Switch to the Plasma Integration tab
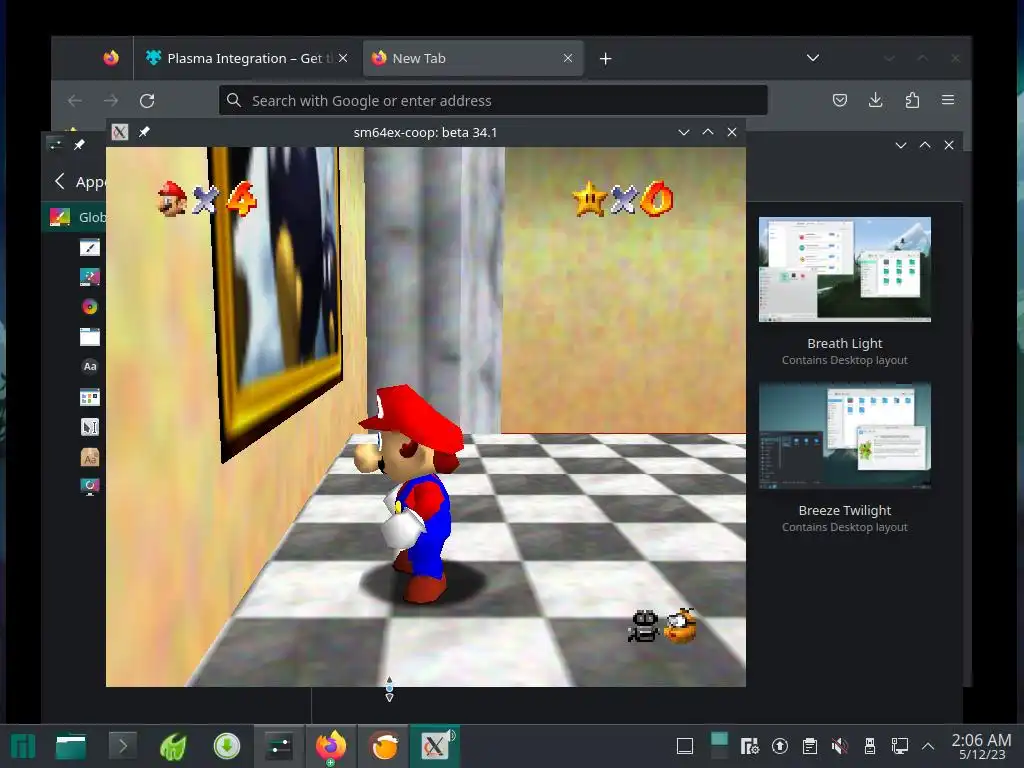This screenshot has width=1024, height=768. [x=246, y=58]
